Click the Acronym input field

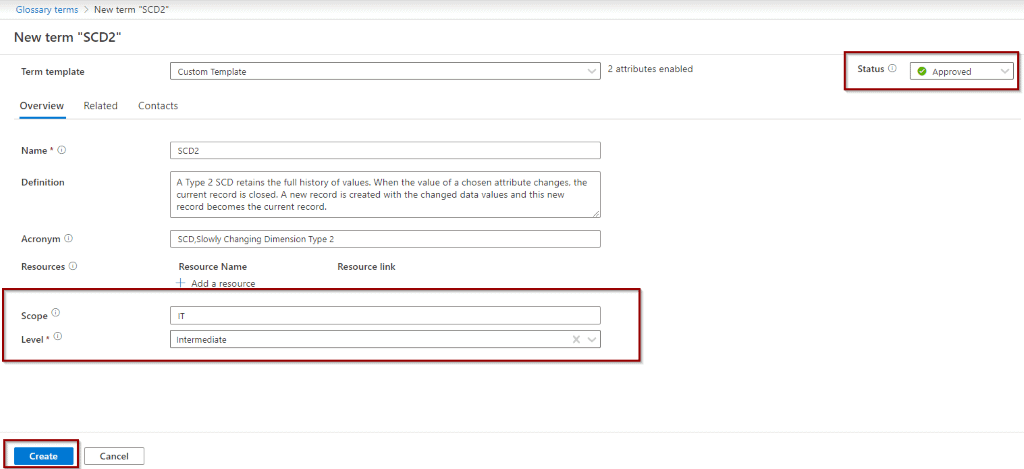coord(385,239)
